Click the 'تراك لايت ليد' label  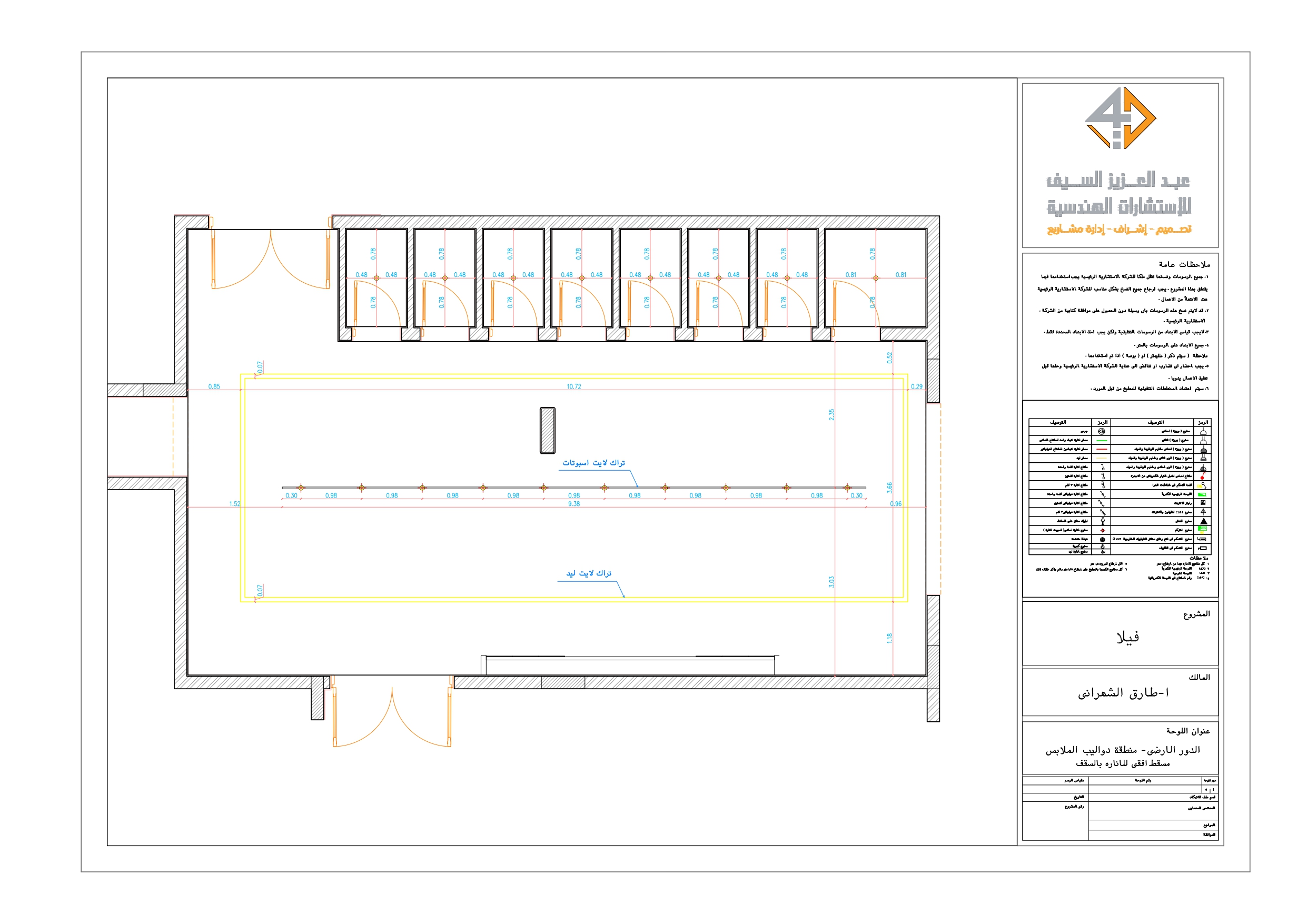pyautogui.click(x=589, y=573)
